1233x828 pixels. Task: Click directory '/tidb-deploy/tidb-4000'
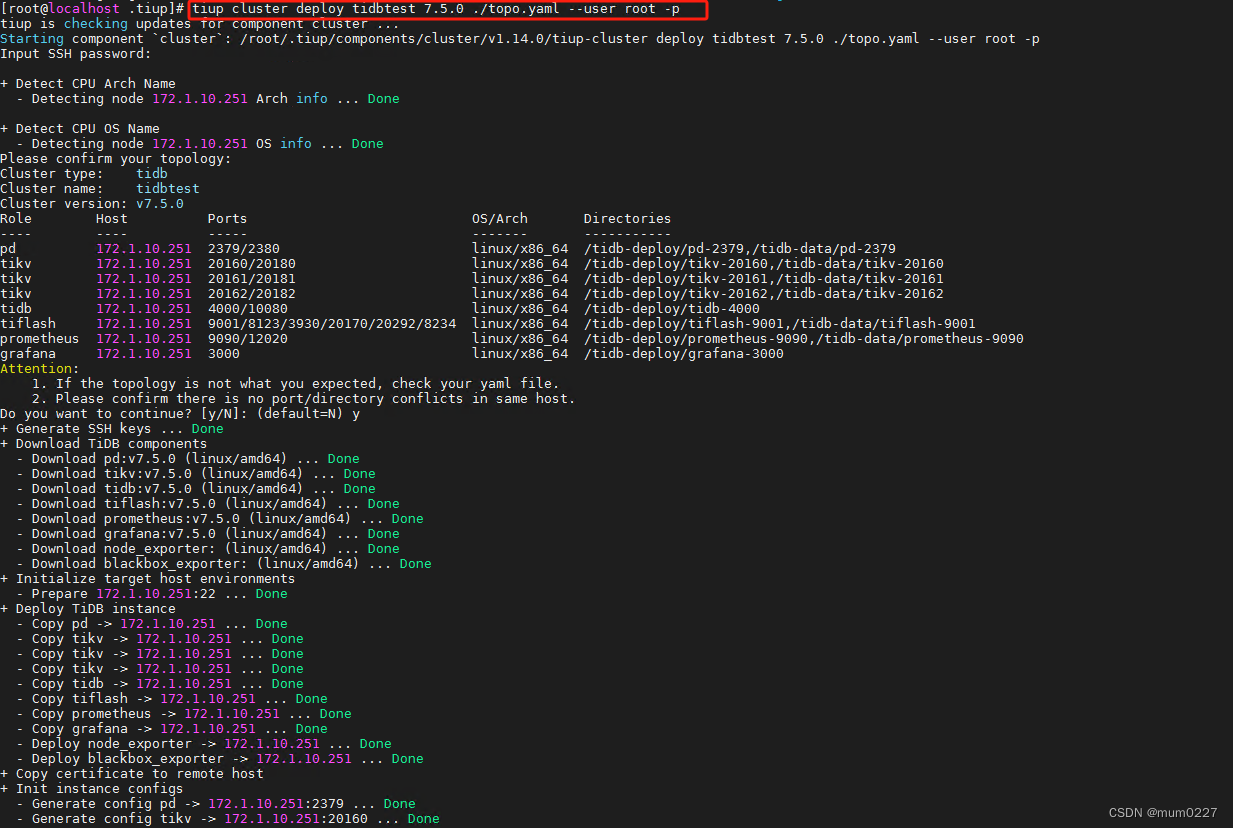[x=672, y=309]
